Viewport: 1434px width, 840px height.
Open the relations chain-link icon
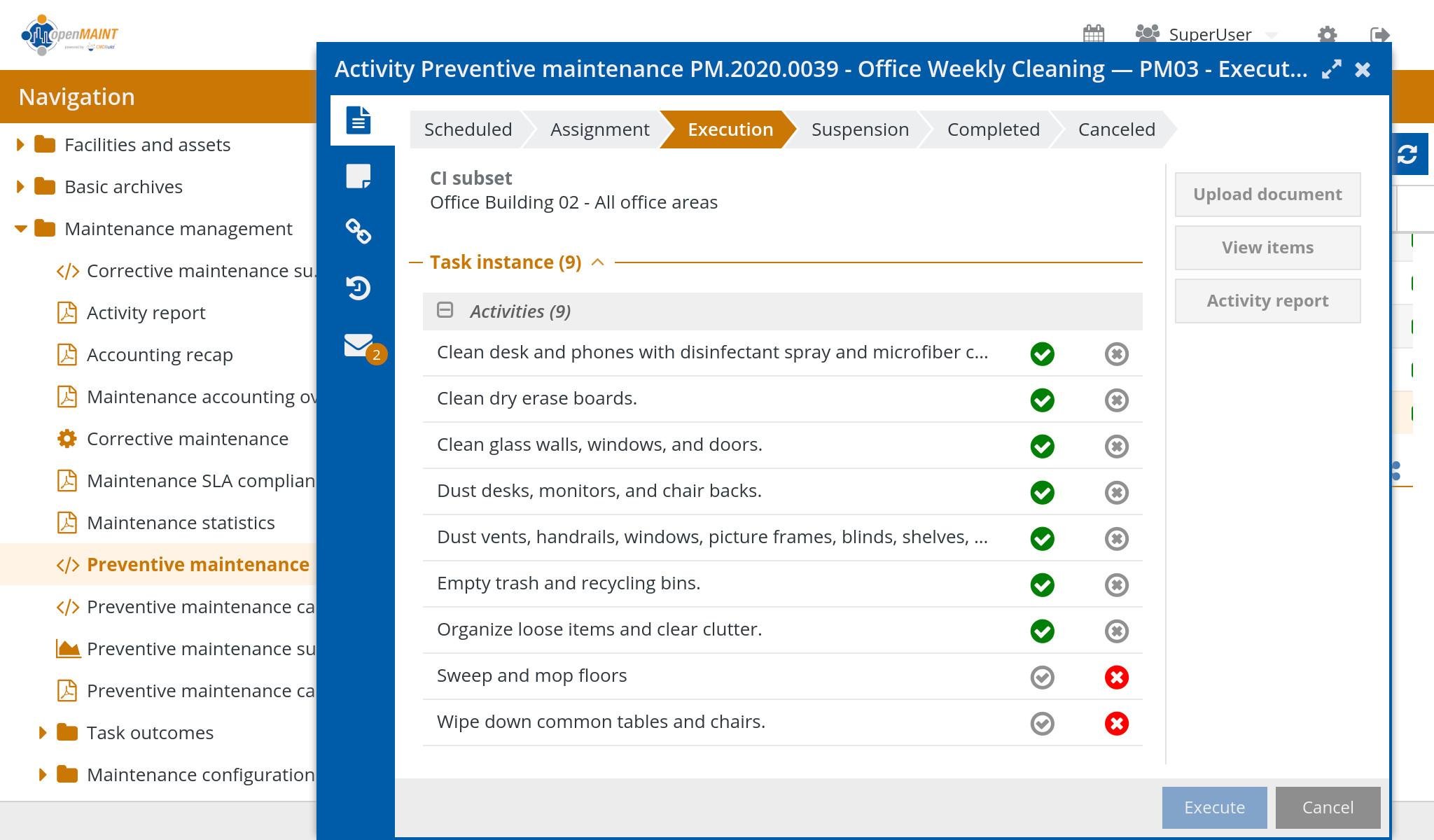pos(358,231)
